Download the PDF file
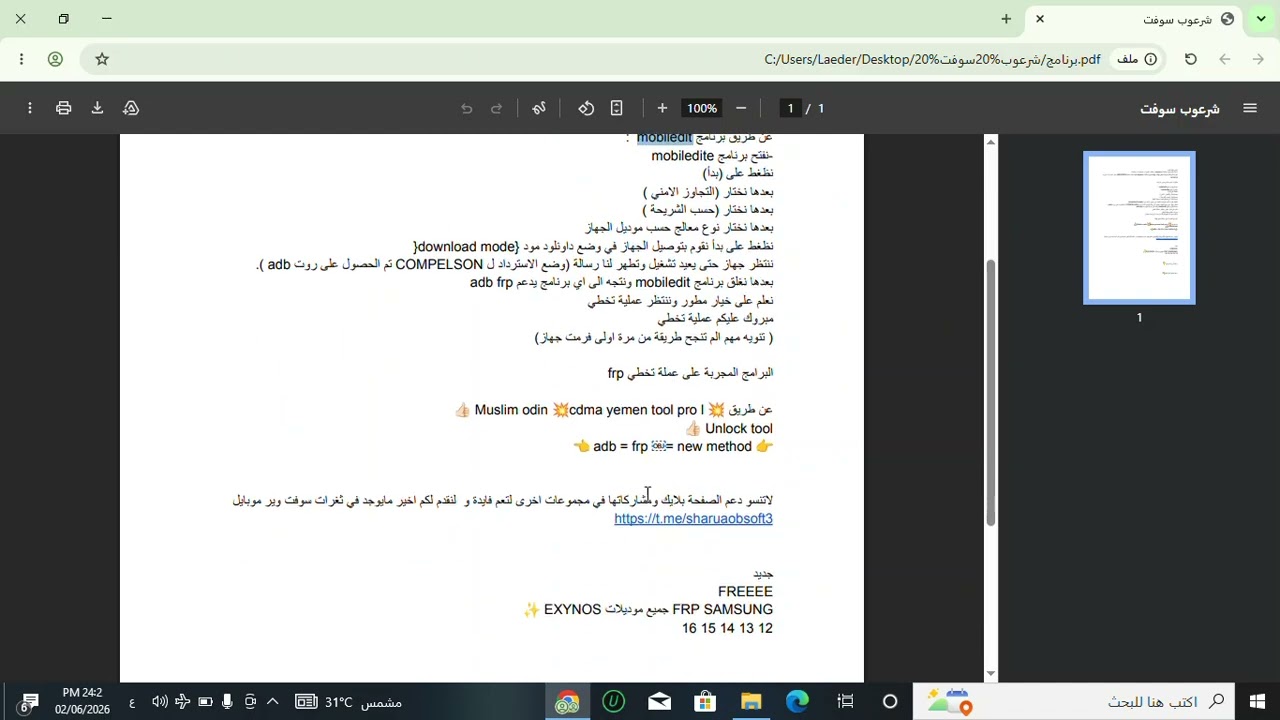The width and height of the screenshot is (1280, 720). pos(97,108)
